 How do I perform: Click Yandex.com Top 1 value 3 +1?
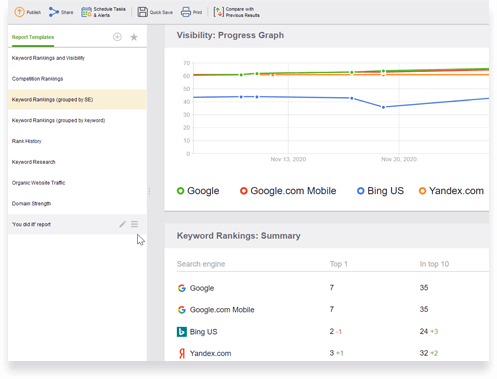point(336,353)
